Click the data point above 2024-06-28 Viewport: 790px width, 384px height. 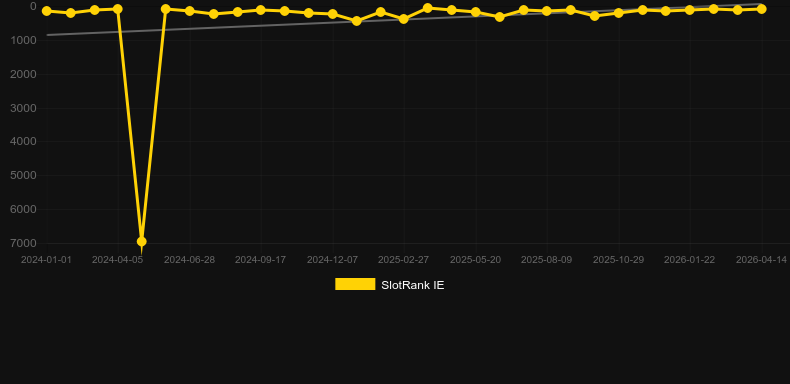189,11
